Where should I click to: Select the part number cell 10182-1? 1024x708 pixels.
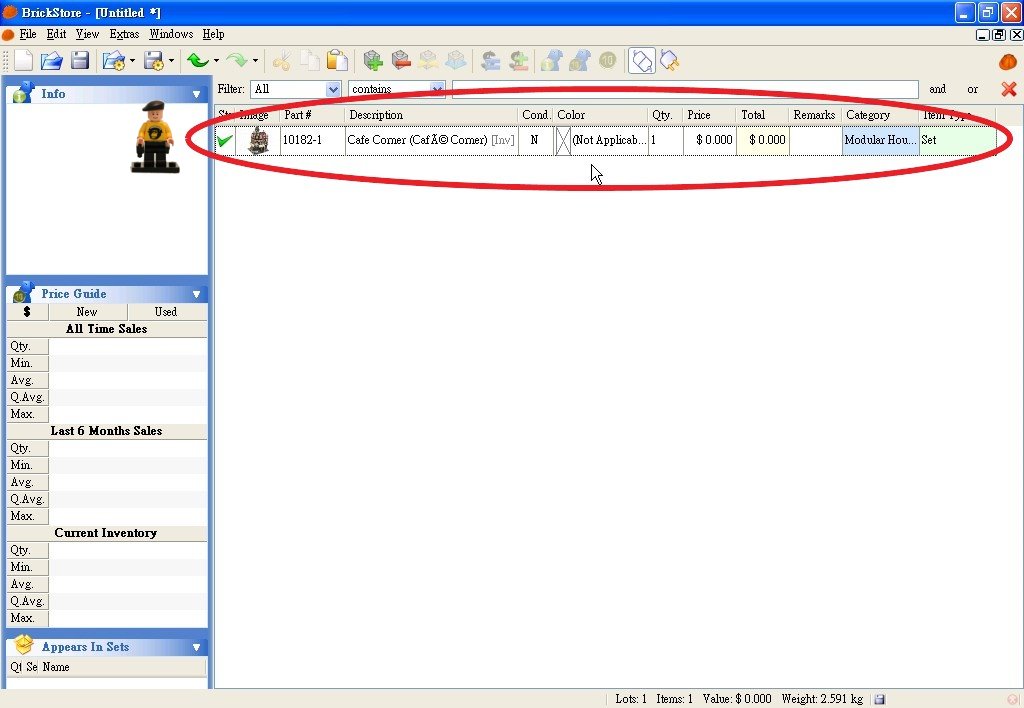click(x=312, y=140)
